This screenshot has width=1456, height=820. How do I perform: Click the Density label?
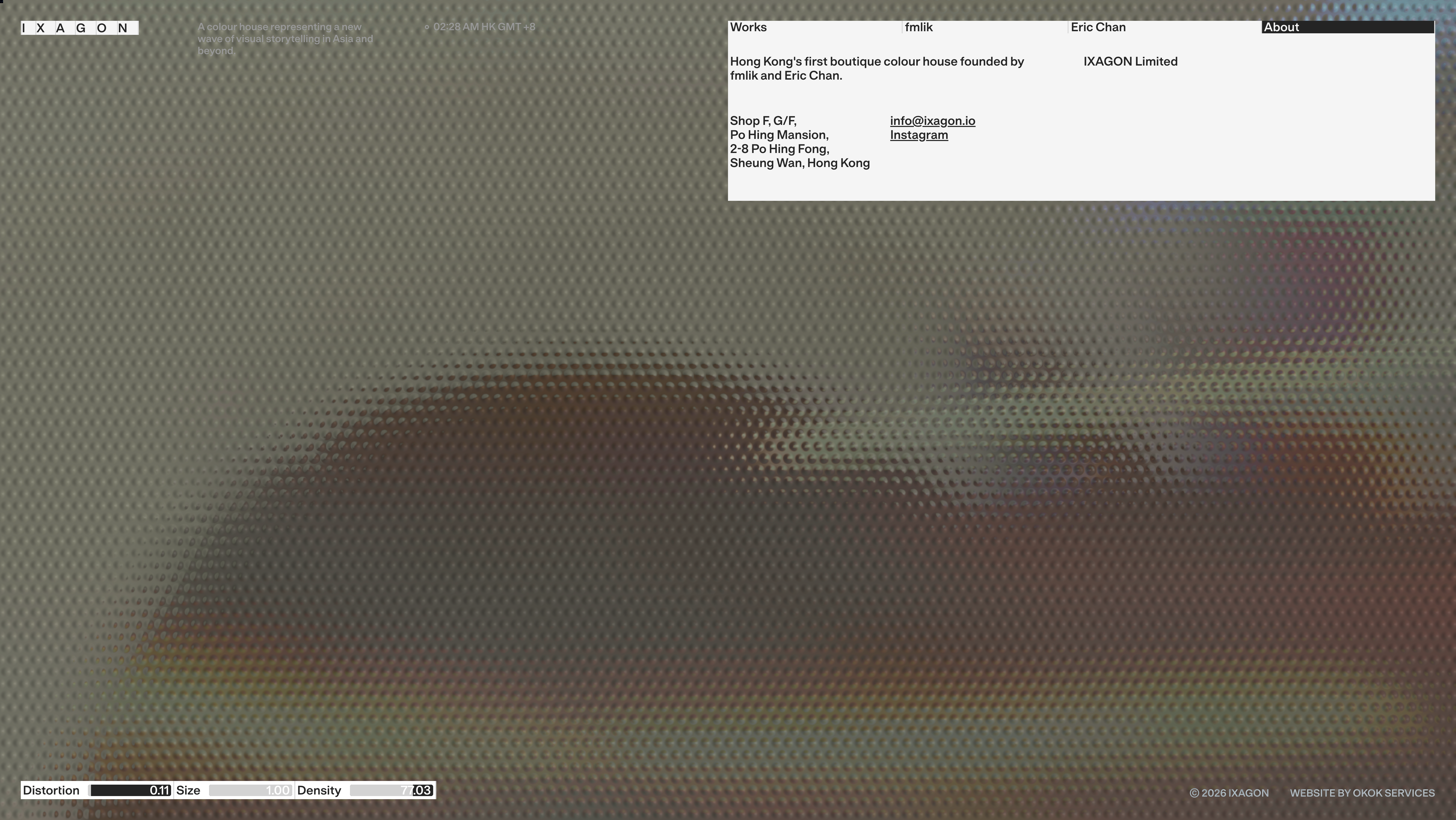pyautogui.click(x=319, y=790)
